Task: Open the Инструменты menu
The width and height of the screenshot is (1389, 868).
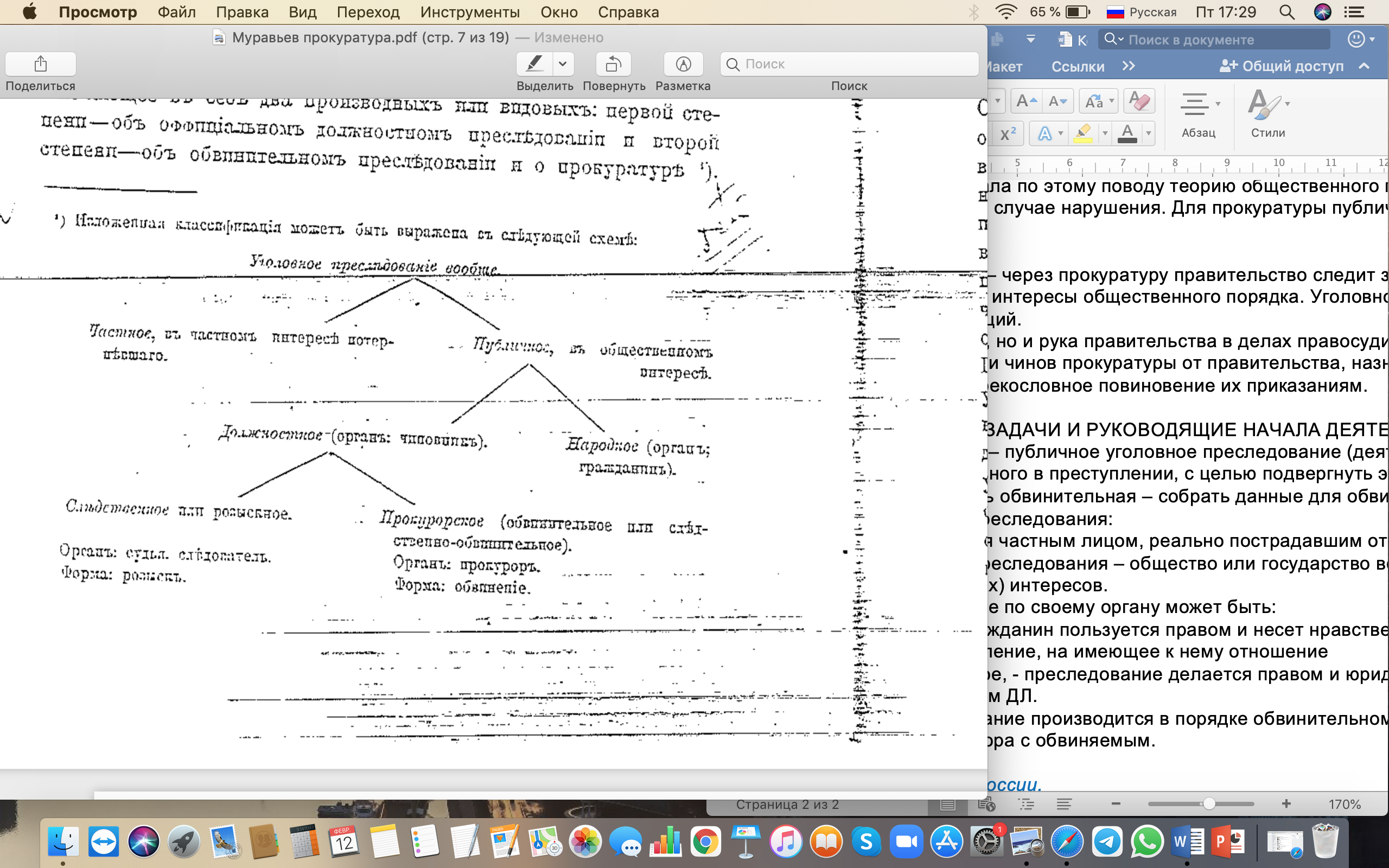Action: click(469, 12)
